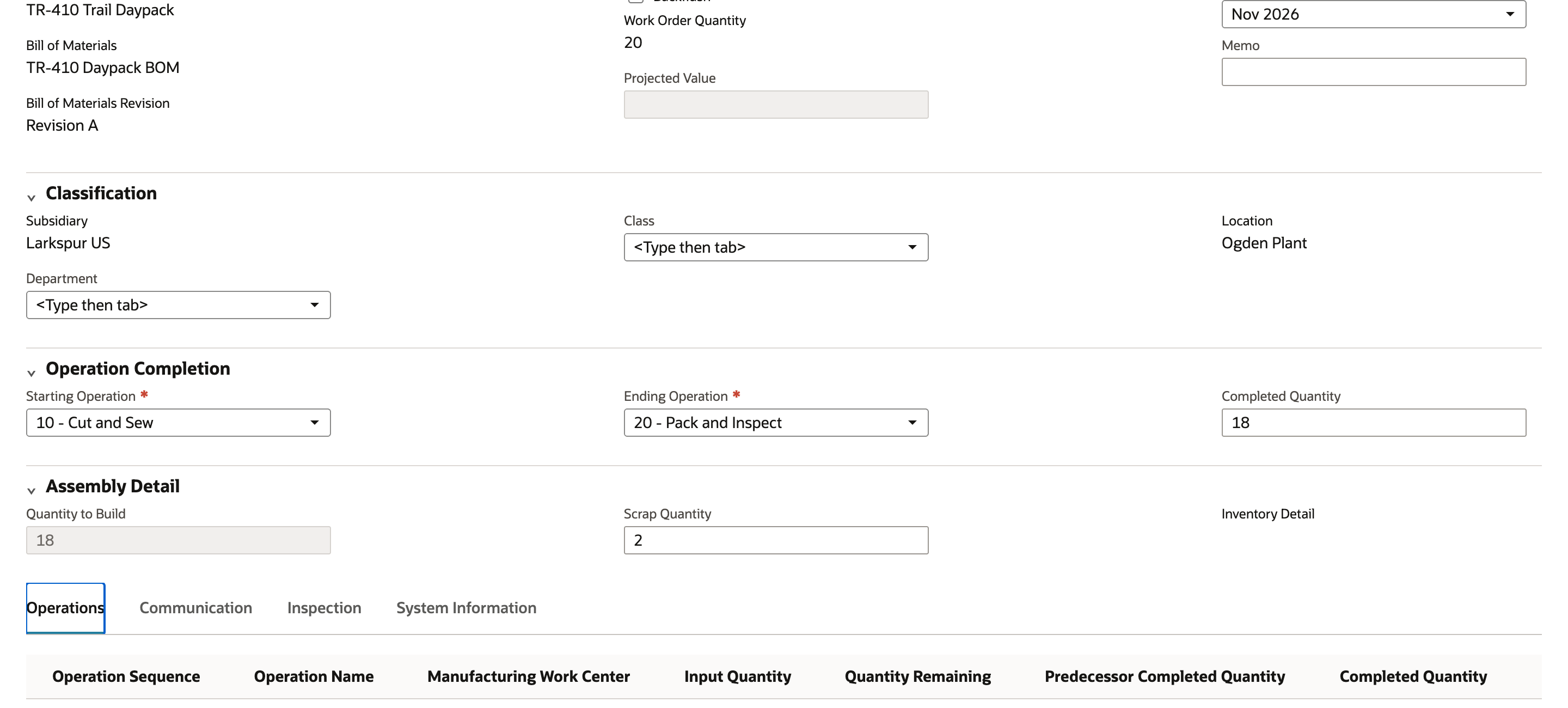Click the Revision A value
This screenshot has width=1568, height=708.
click(62, 125)
